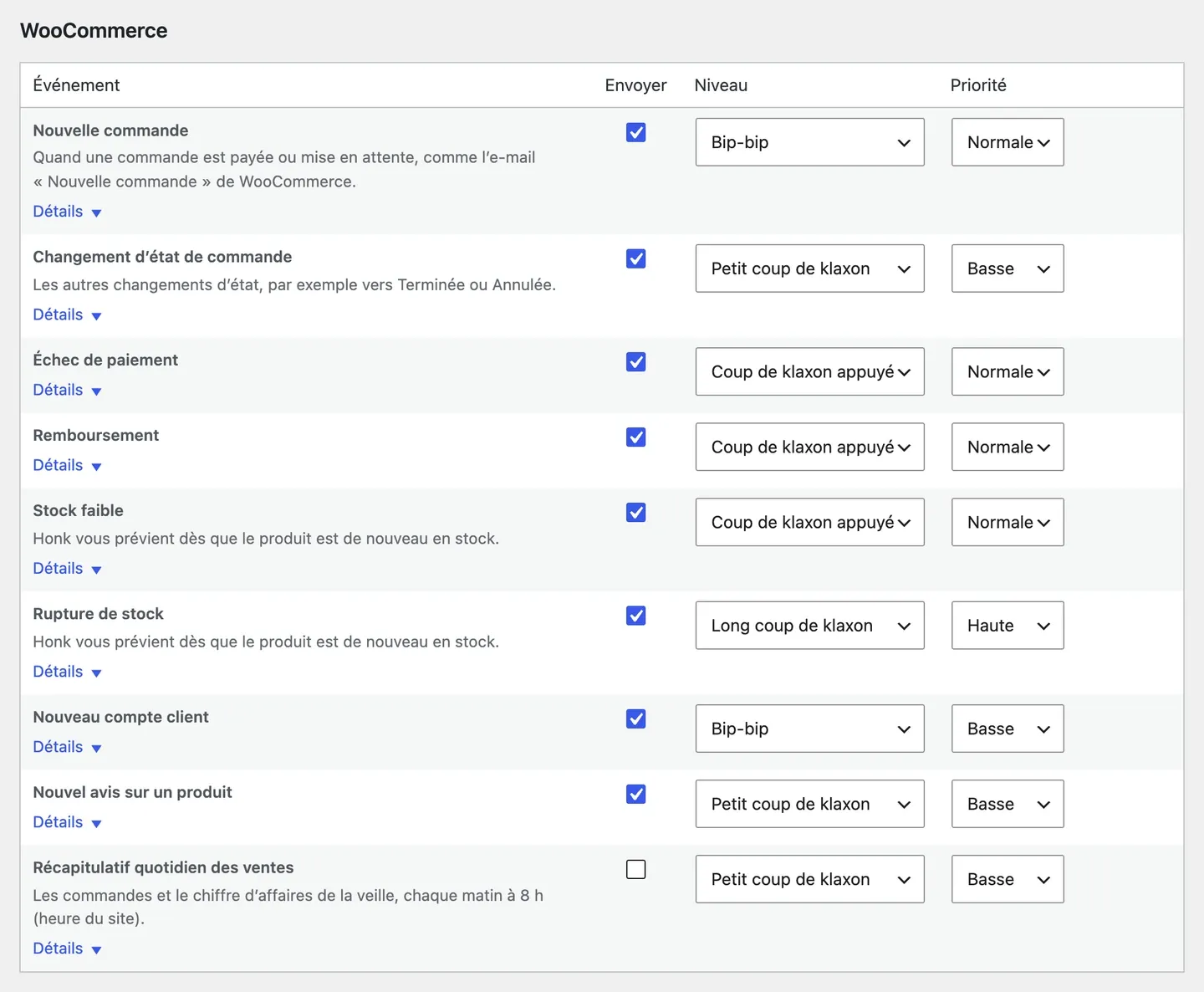This screenshot has width=1204, height=992.
Task: Change the Remboursement Niveau dropdown
Action: [809, 447]
